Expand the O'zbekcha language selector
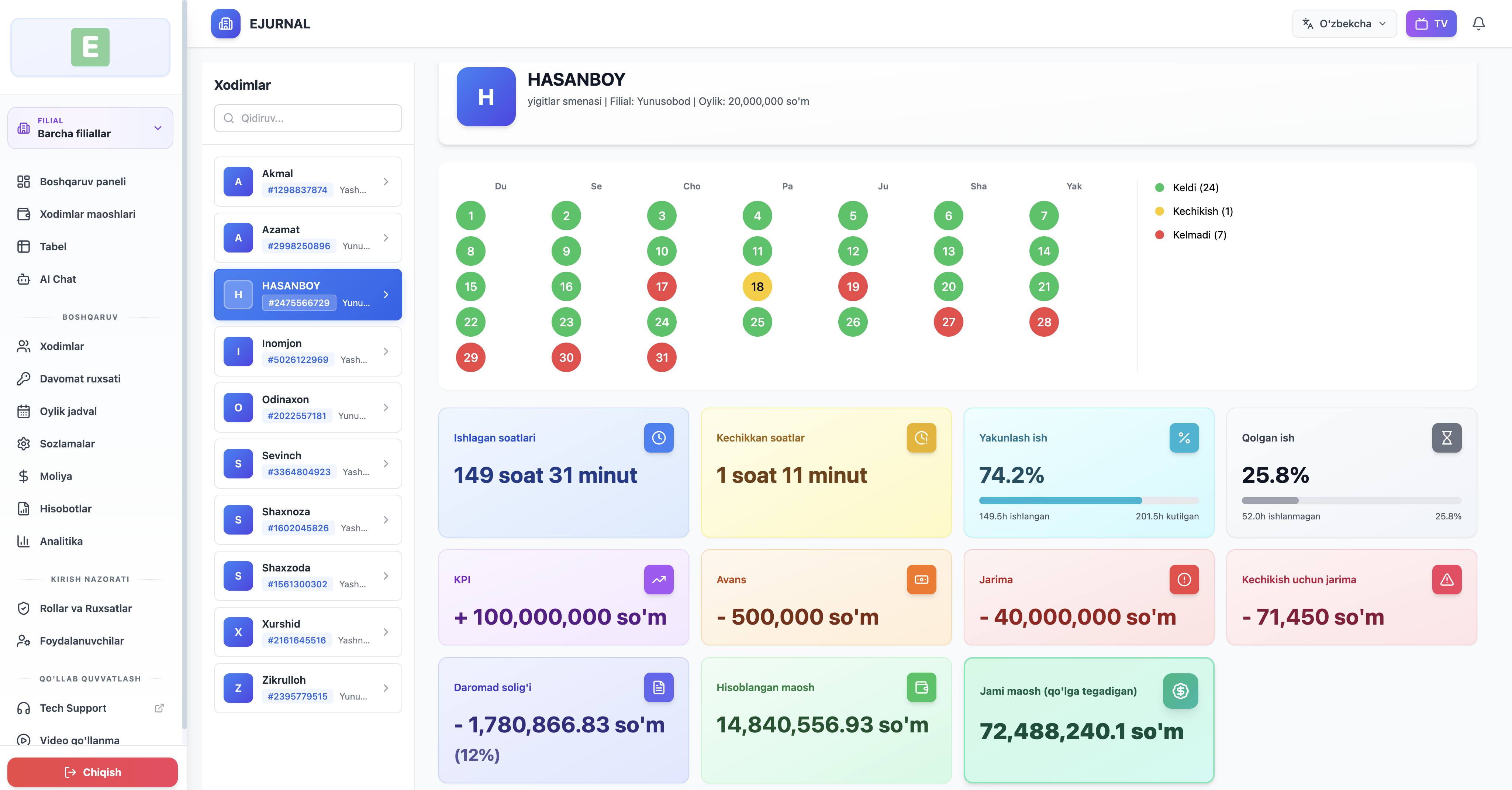 (1344, 24)
